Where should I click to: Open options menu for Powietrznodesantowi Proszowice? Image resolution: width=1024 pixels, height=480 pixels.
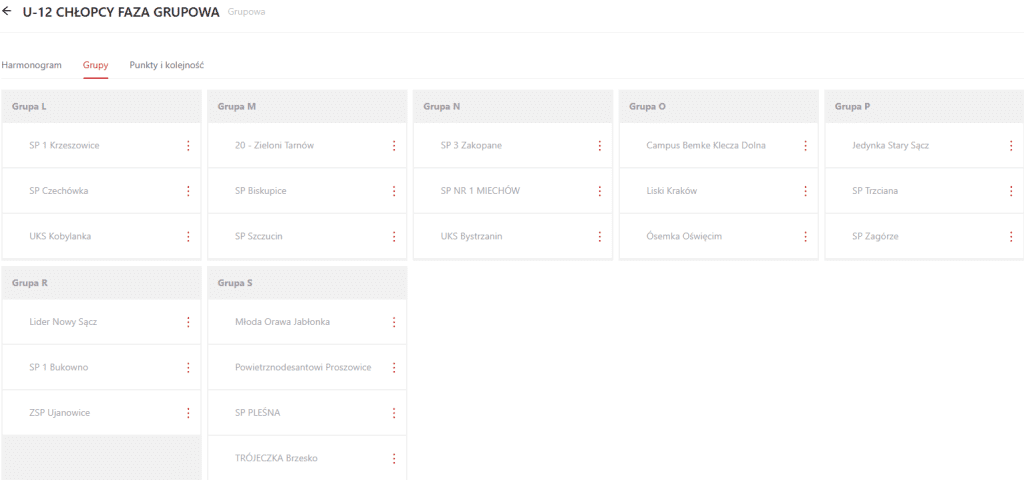[x=394, y=368]
